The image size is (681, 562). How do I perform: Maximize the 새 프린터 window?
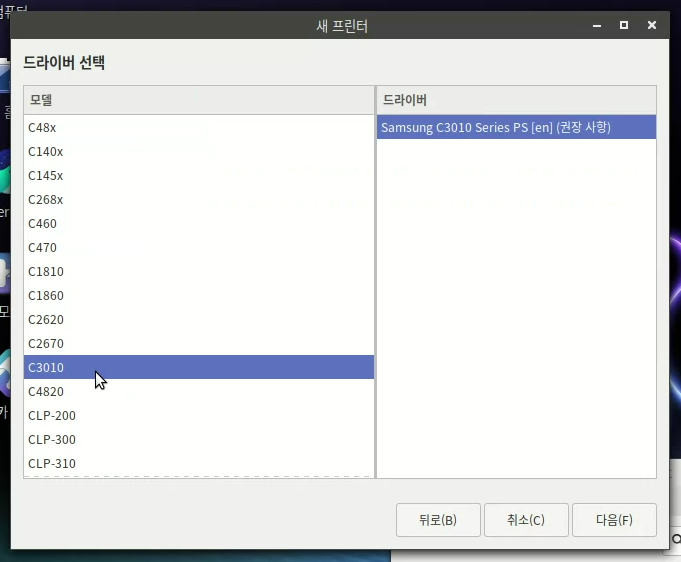tap(624, 25)
